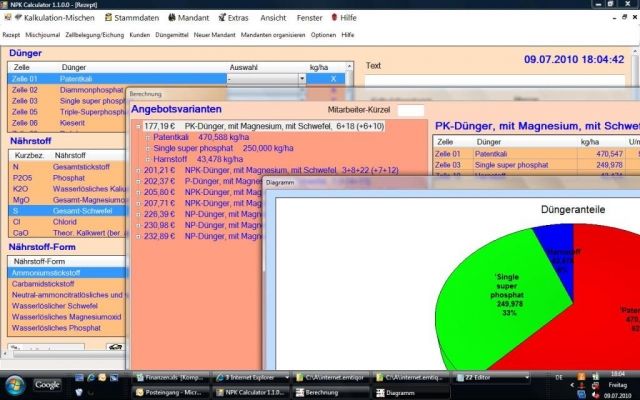Collapse the 177,19 € PK-Dünger variant
The image size is (640, 400).
(x=137, y=127)
